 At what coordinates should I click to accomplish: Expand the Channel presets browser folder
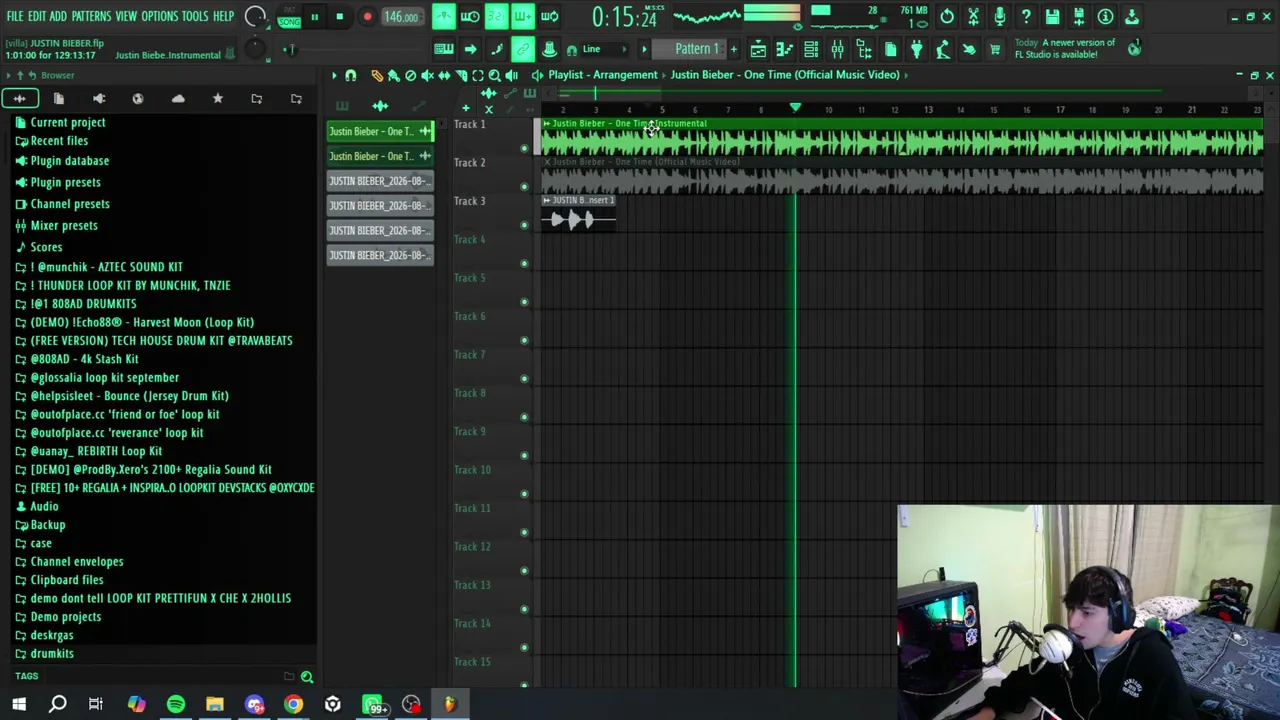click(x=70, y=204)
